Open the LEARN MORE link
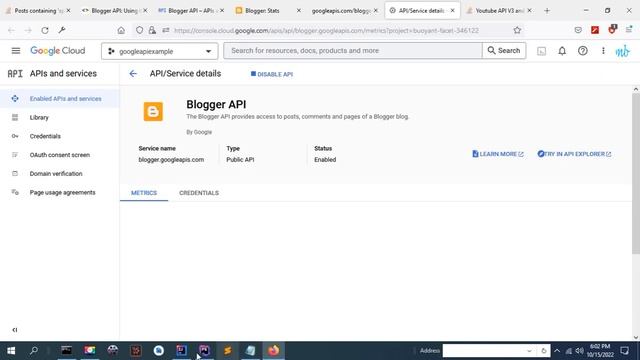Image resolution: width=640 pixels, height=360 pixels. point(498,154)
